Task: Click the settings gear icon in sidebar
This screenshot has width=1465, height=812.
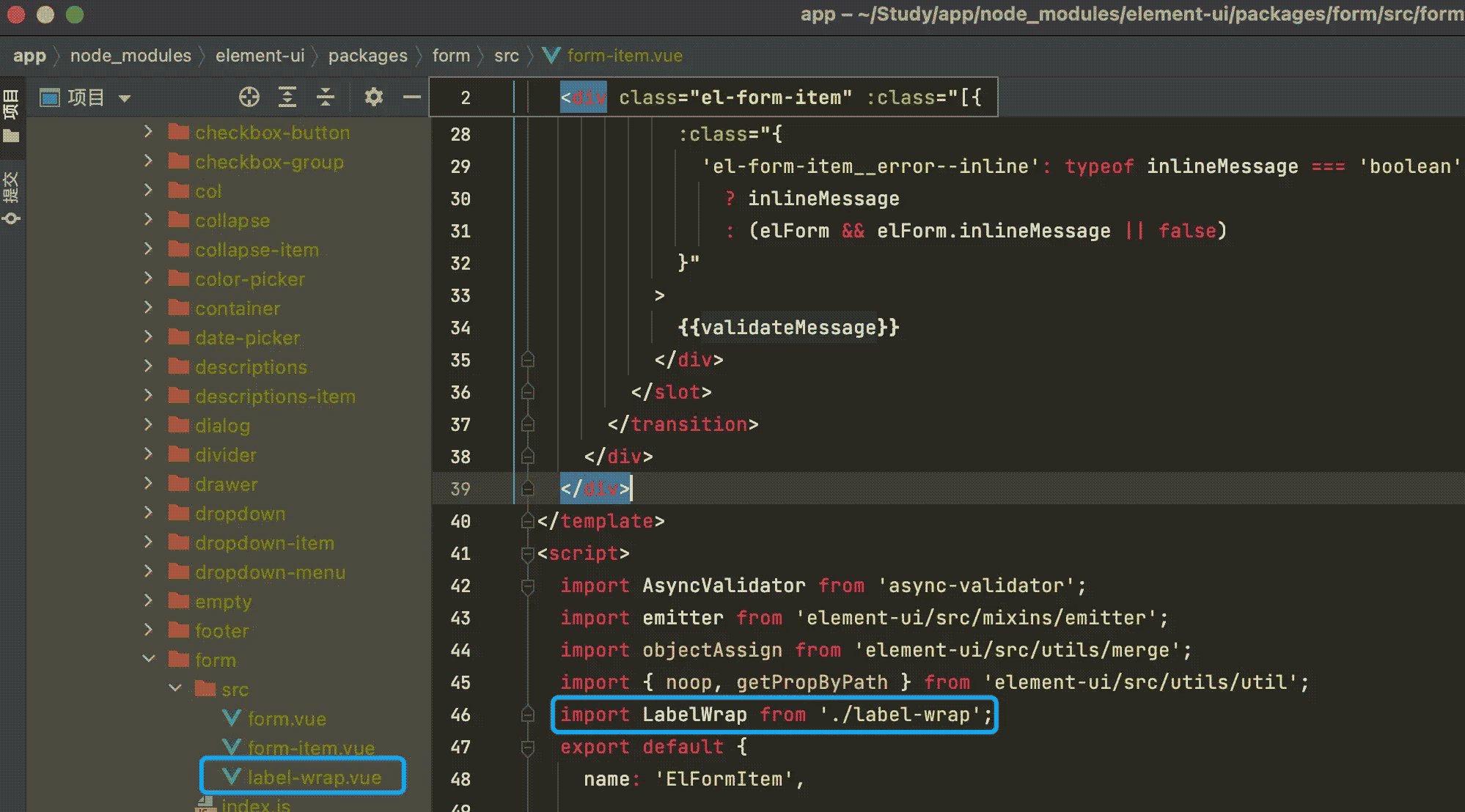Action: coord(371,97)
